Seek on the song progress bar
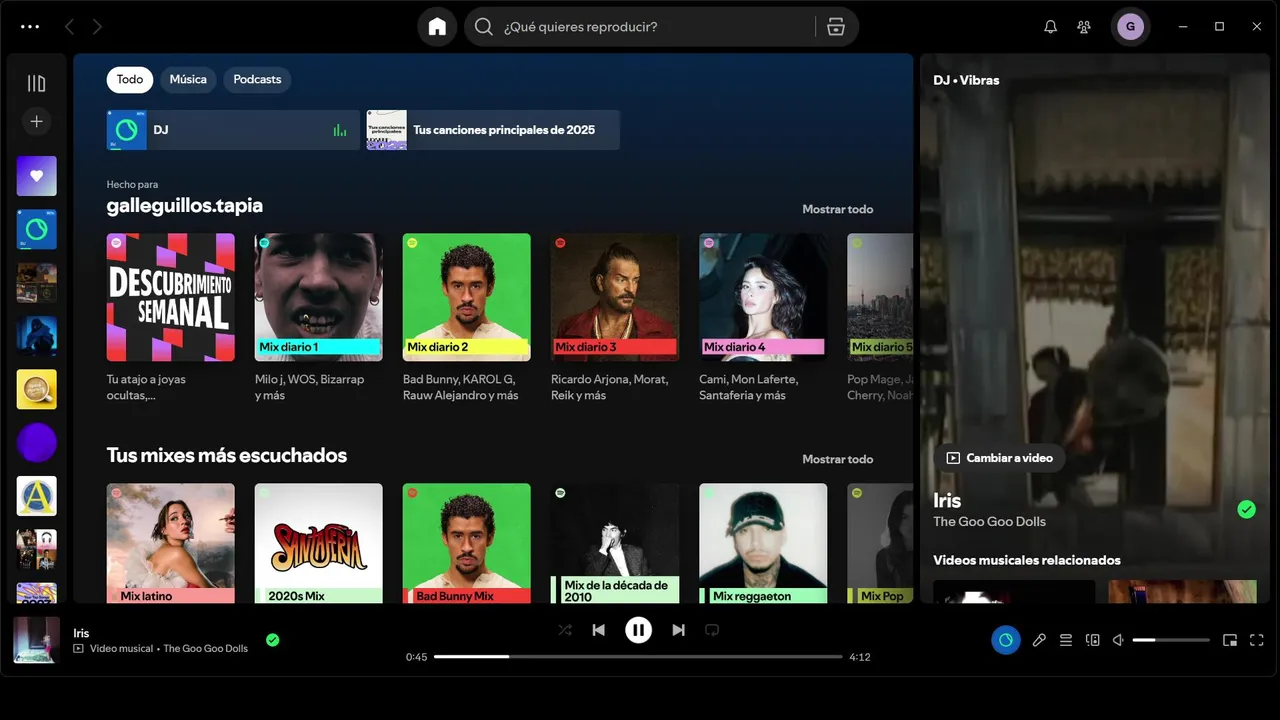 tap(638, 657)
